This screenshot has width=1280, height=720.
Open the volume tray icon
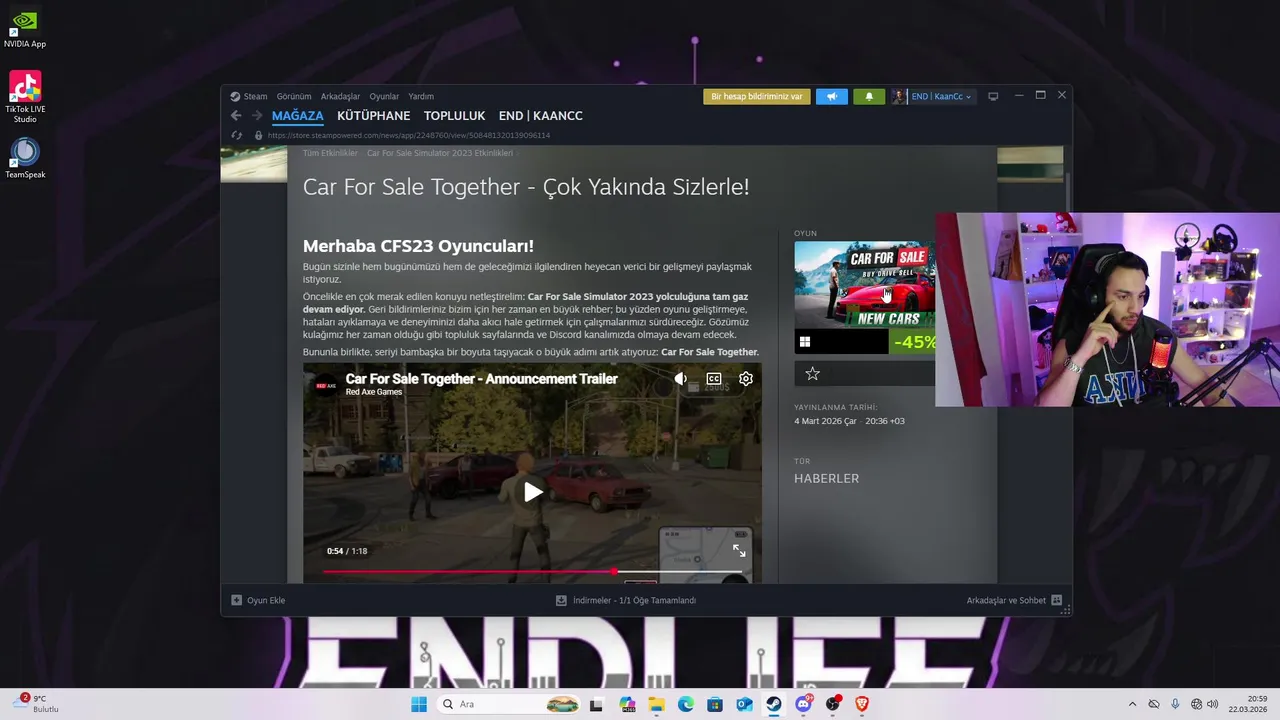click(1212, 704)
